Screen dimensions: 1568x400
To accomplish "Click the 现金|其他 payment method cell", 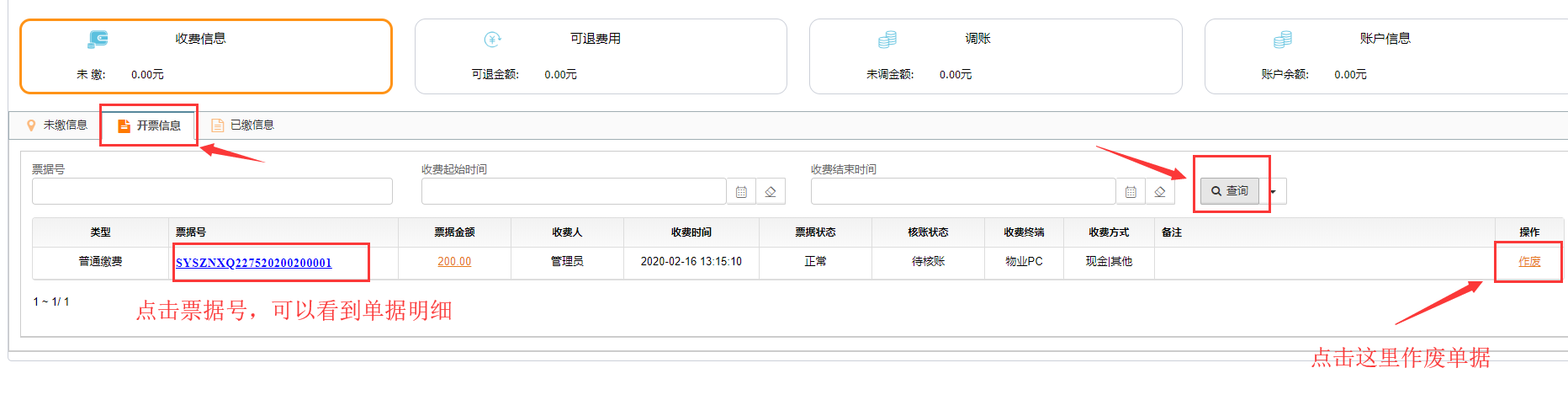I will coord(1109,262).
